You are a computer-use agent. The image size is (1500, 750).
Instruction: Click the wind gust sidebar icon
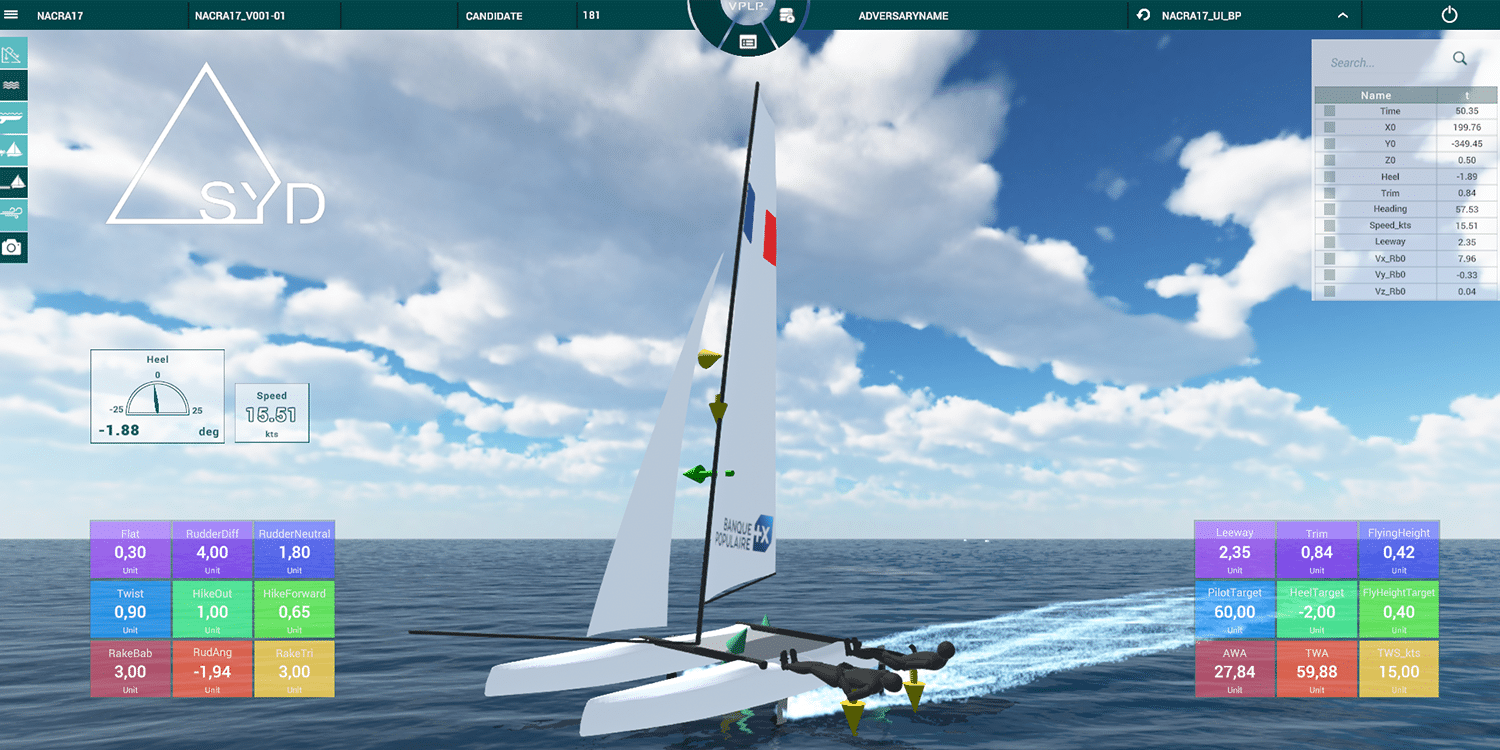pos(13,213)
